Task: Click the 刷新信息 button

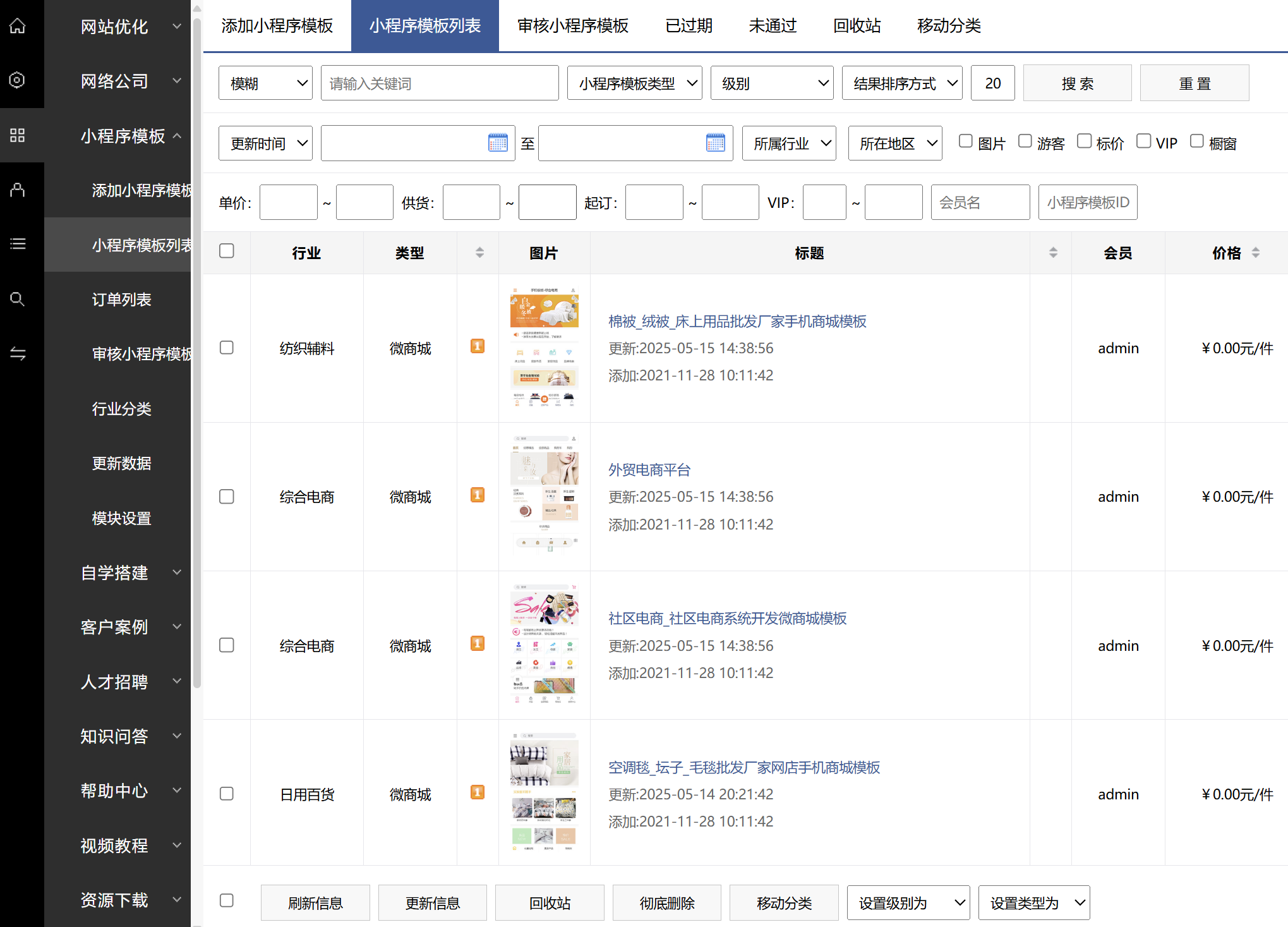Action: tap(315, 903)
